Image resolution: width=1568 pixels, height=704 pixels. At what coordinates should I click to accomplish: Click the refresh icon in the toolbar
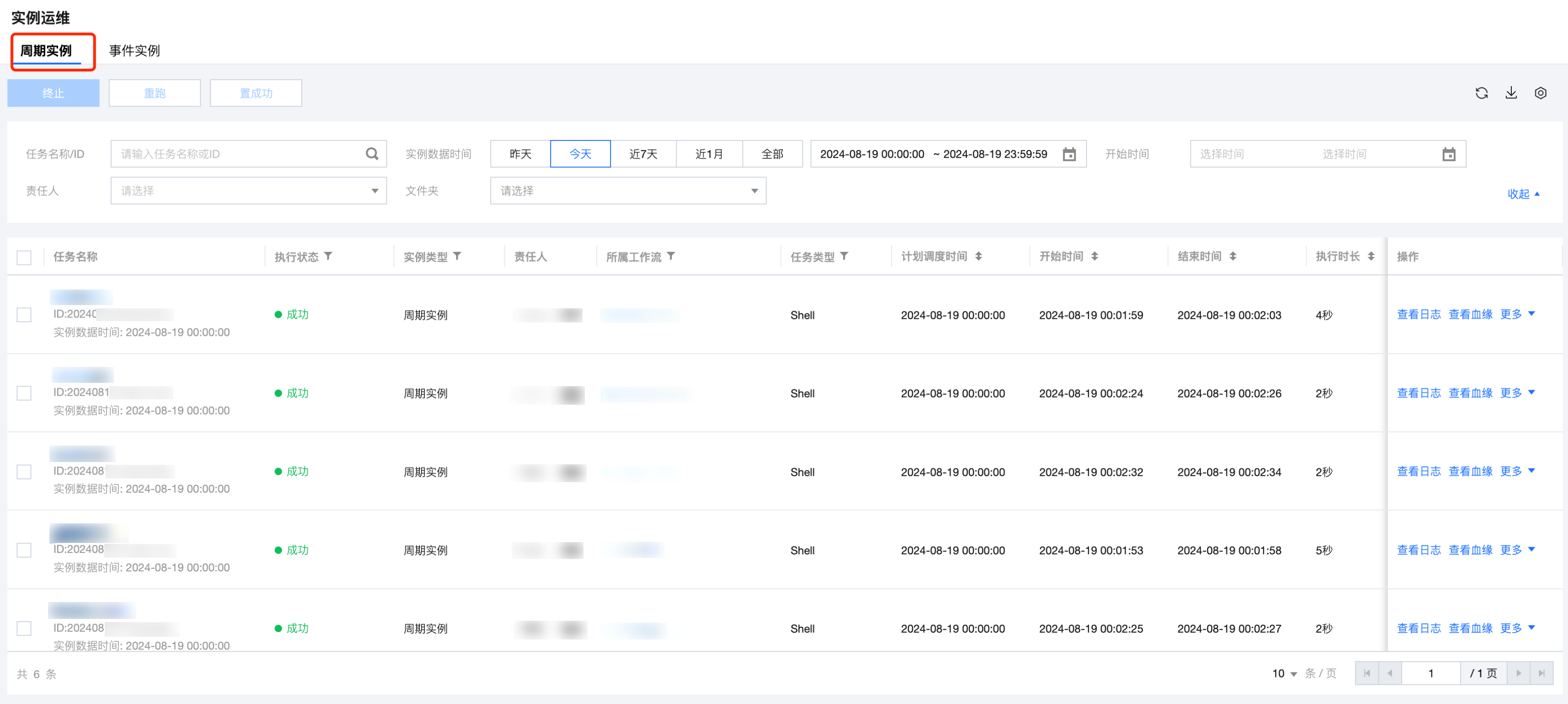pos(1481,93)
